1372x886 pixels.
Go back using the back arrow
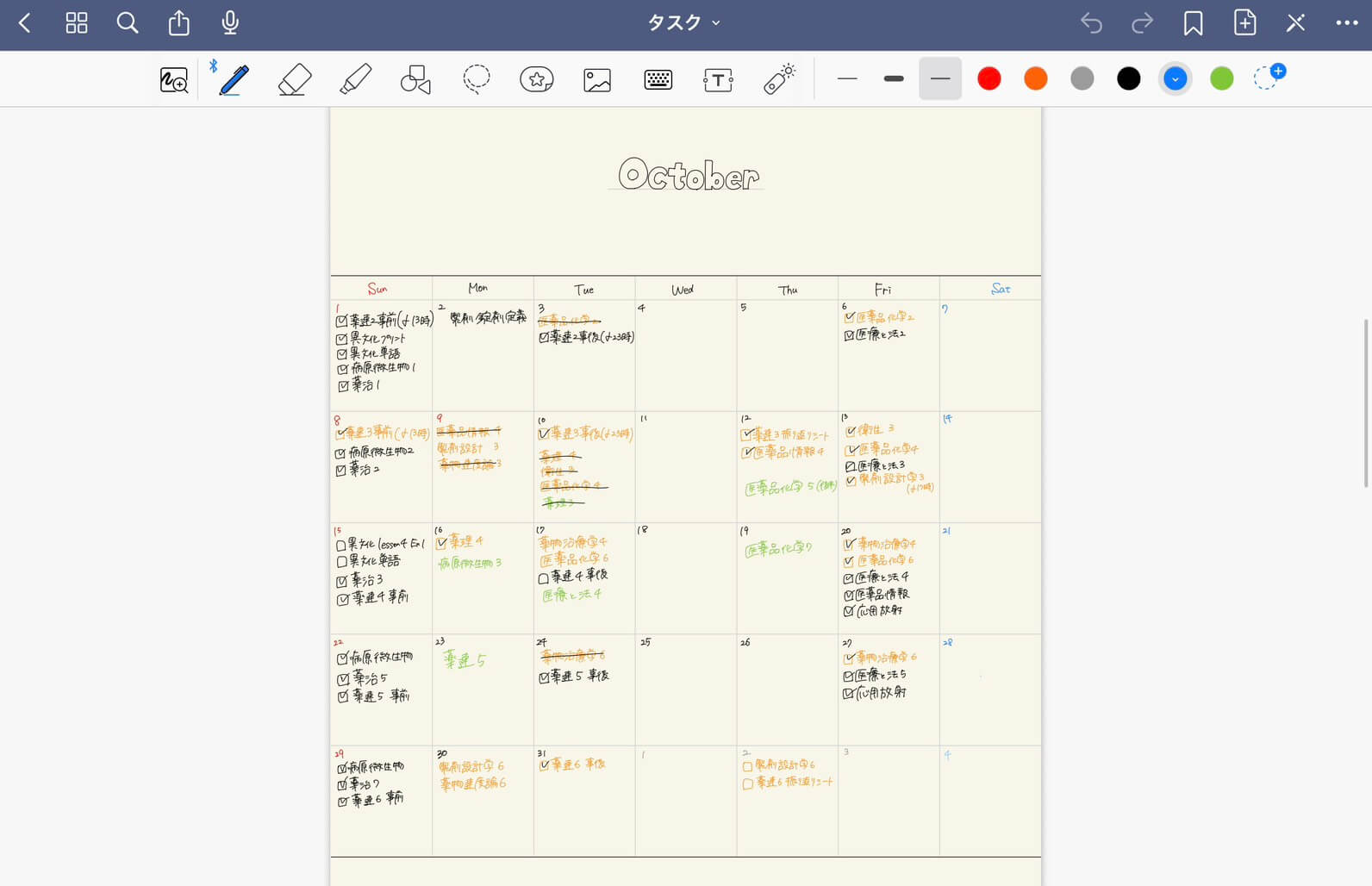point(25,23)
